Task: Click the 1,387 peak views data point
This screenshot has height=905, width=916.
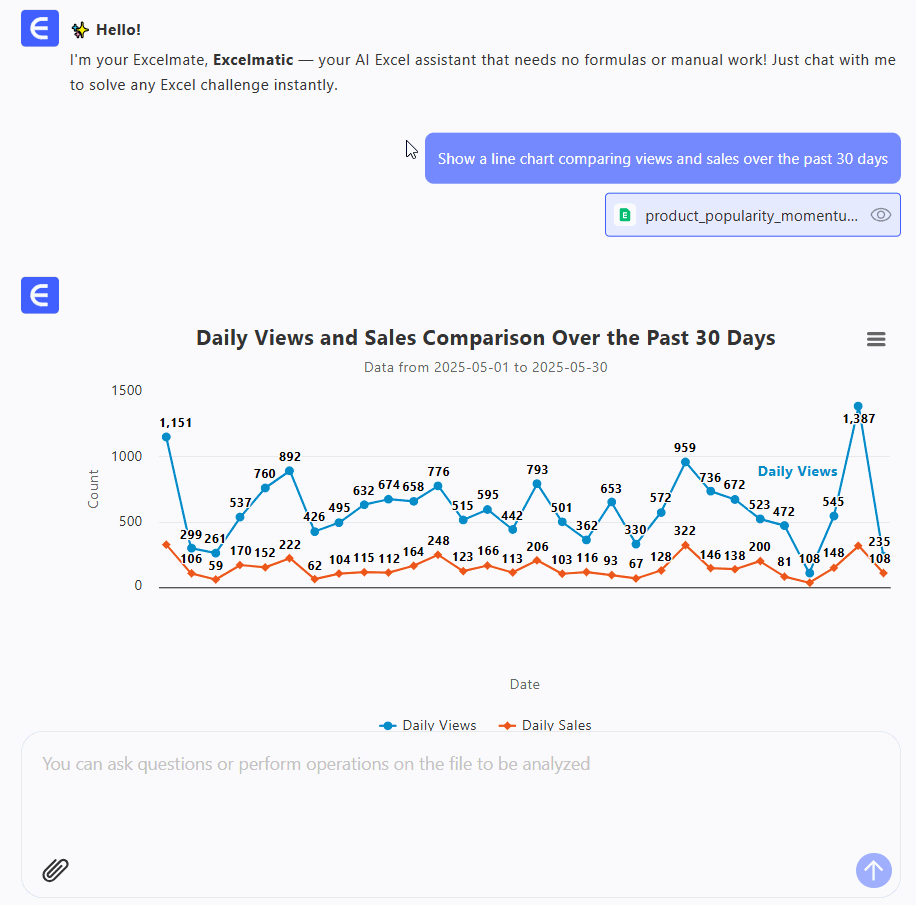Action: pyautogui.click(x=858, y=407)
